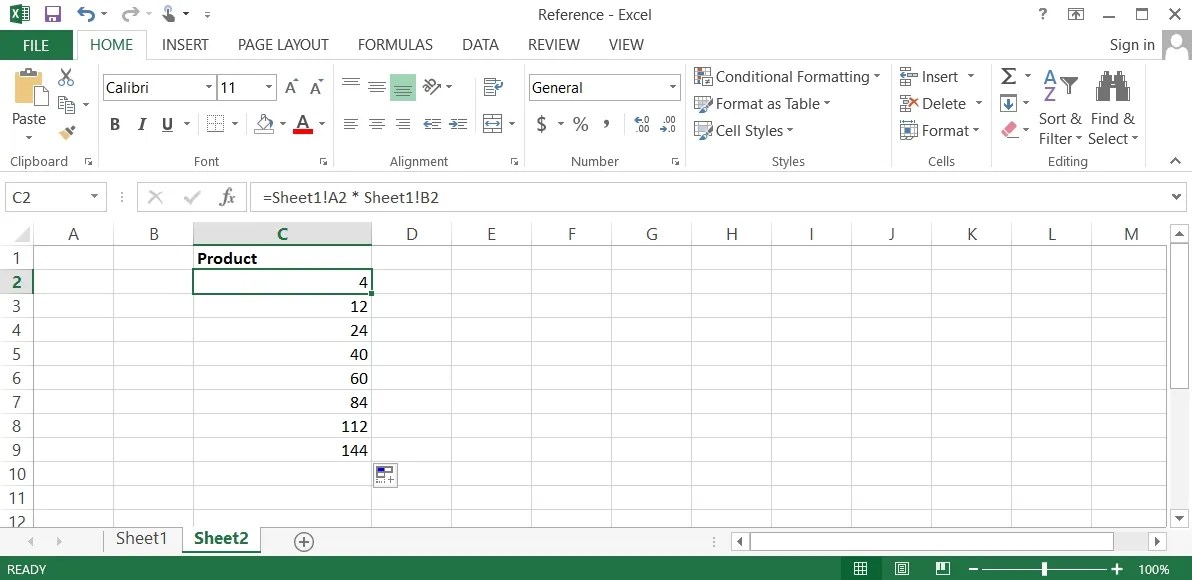Open the Font Size dropdown

coord(268,87)
